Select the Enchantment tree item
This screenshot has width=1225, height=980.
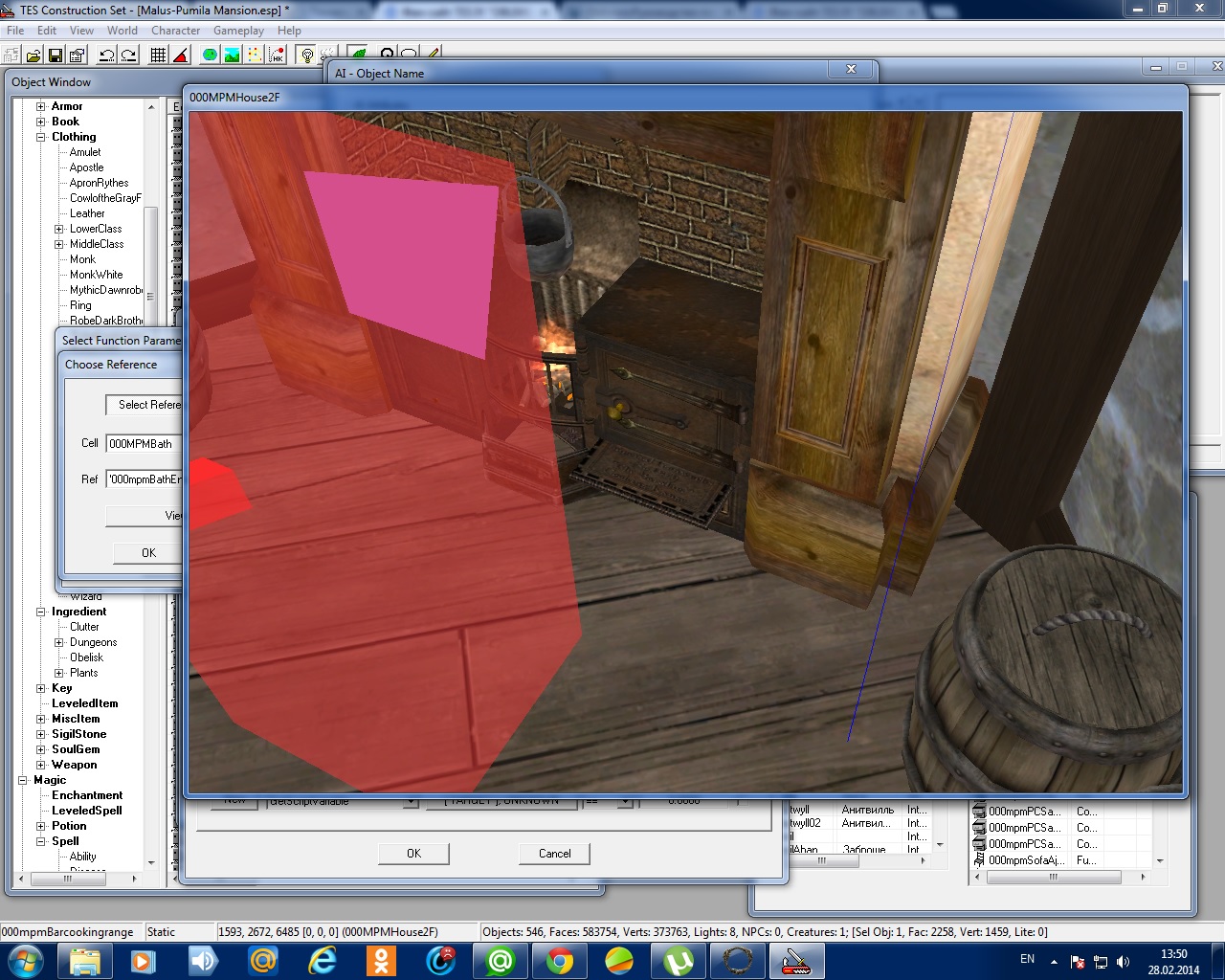click(x=87, y=795)
